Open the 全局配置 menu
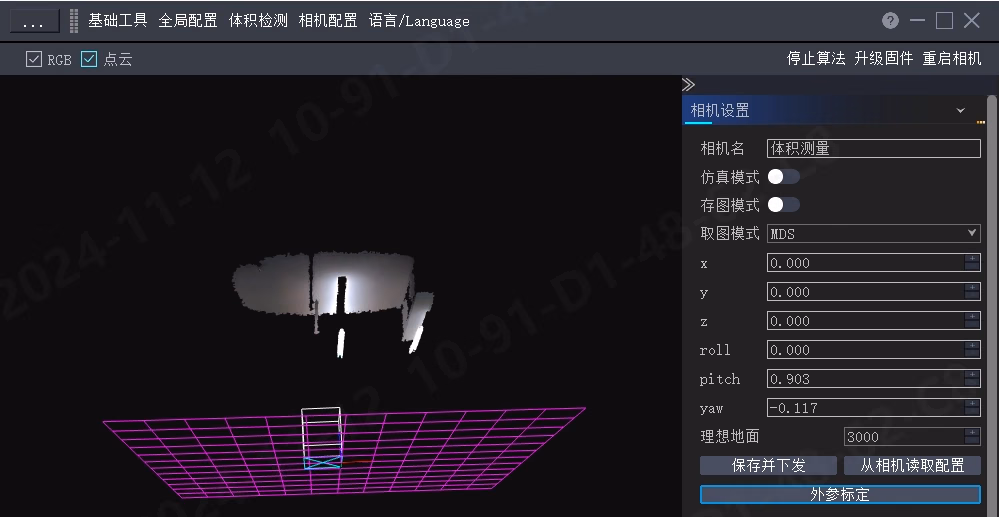The width and height of the screenshot is (999, 517). pos(188,20)
